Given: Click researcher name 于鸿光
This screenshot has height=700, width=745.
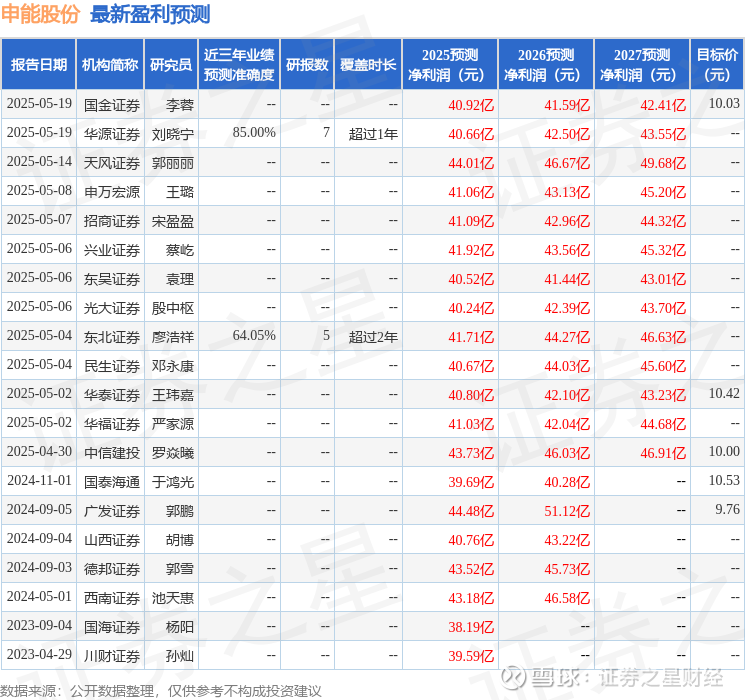Looking at the screenshot, I should [172, 482].
